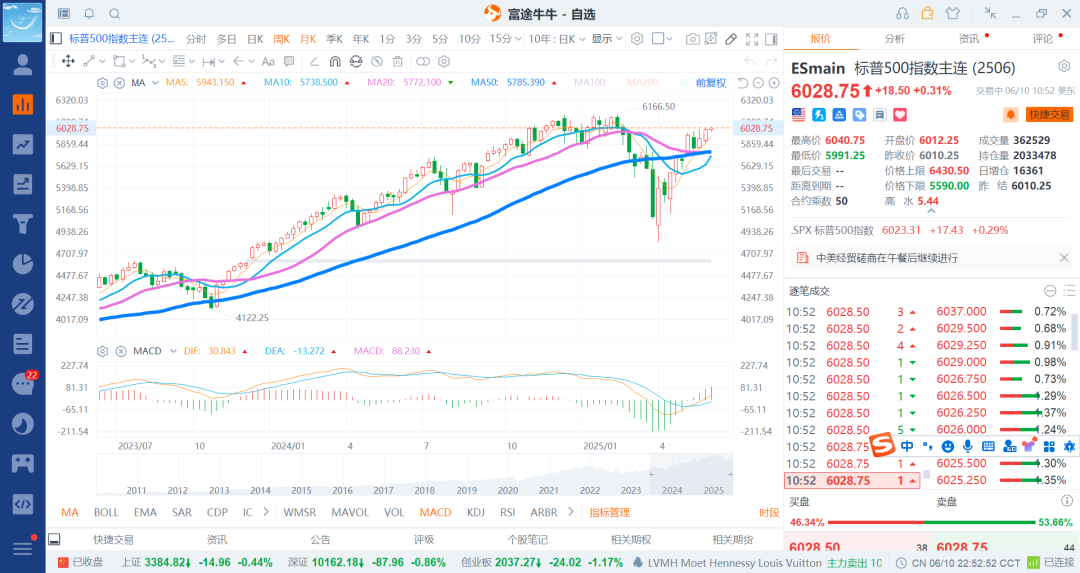
Task: Toggle the bottom panel collapse icon
Action: click(54, 539)
